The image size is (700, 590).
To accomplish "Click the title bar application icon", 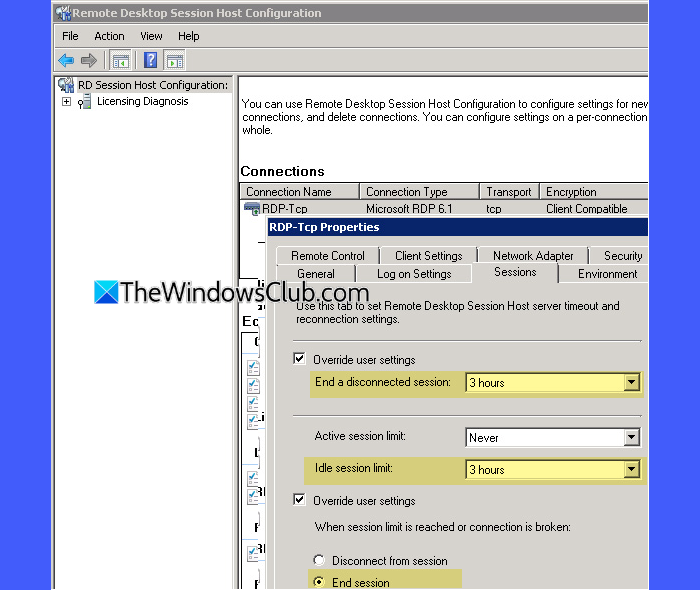I will (63, 13).
